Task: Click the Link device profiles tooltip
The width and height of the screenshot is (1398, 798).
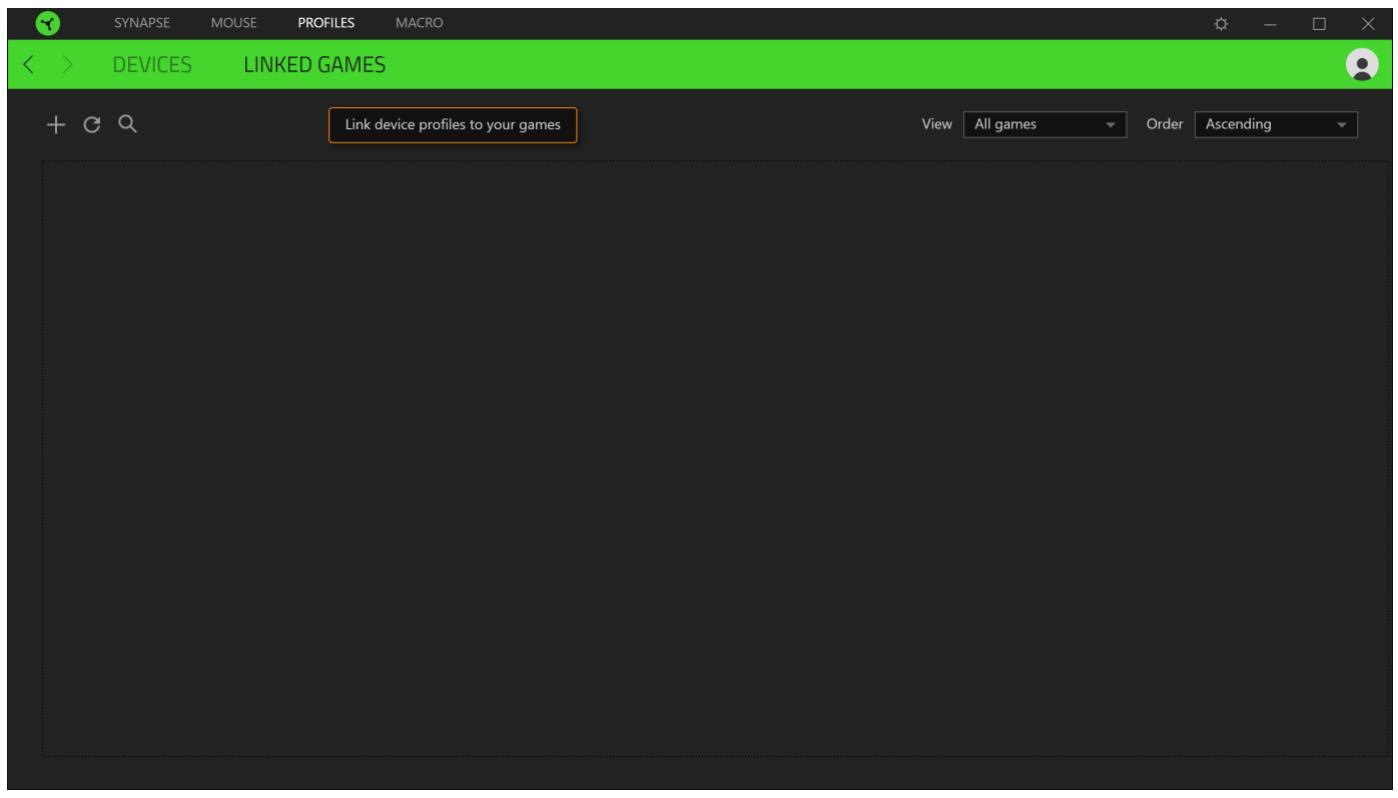Action: click(452, 125)
